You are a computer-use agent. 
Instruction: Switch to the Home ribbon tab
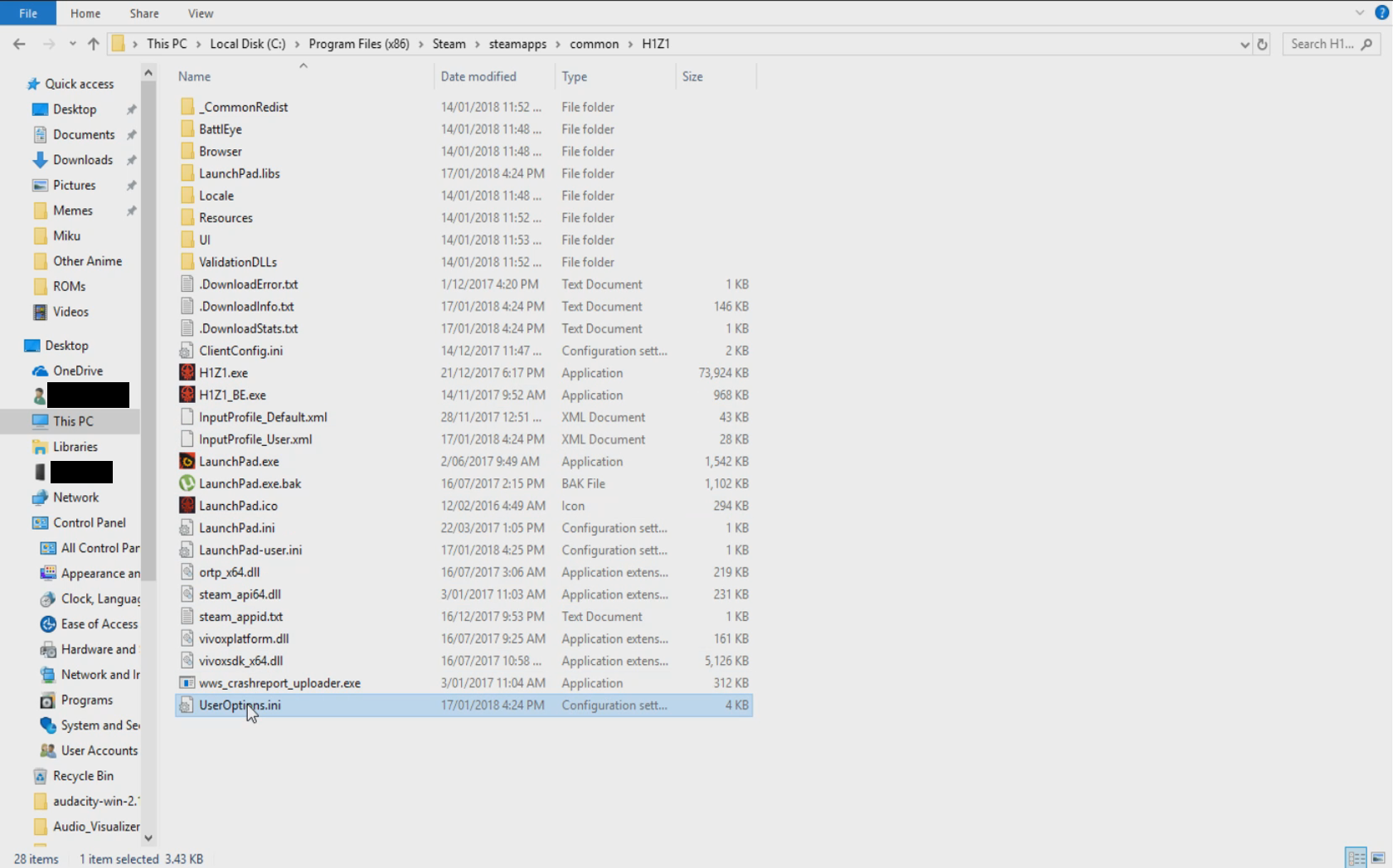pyautogui.click(x=85, y=13)
